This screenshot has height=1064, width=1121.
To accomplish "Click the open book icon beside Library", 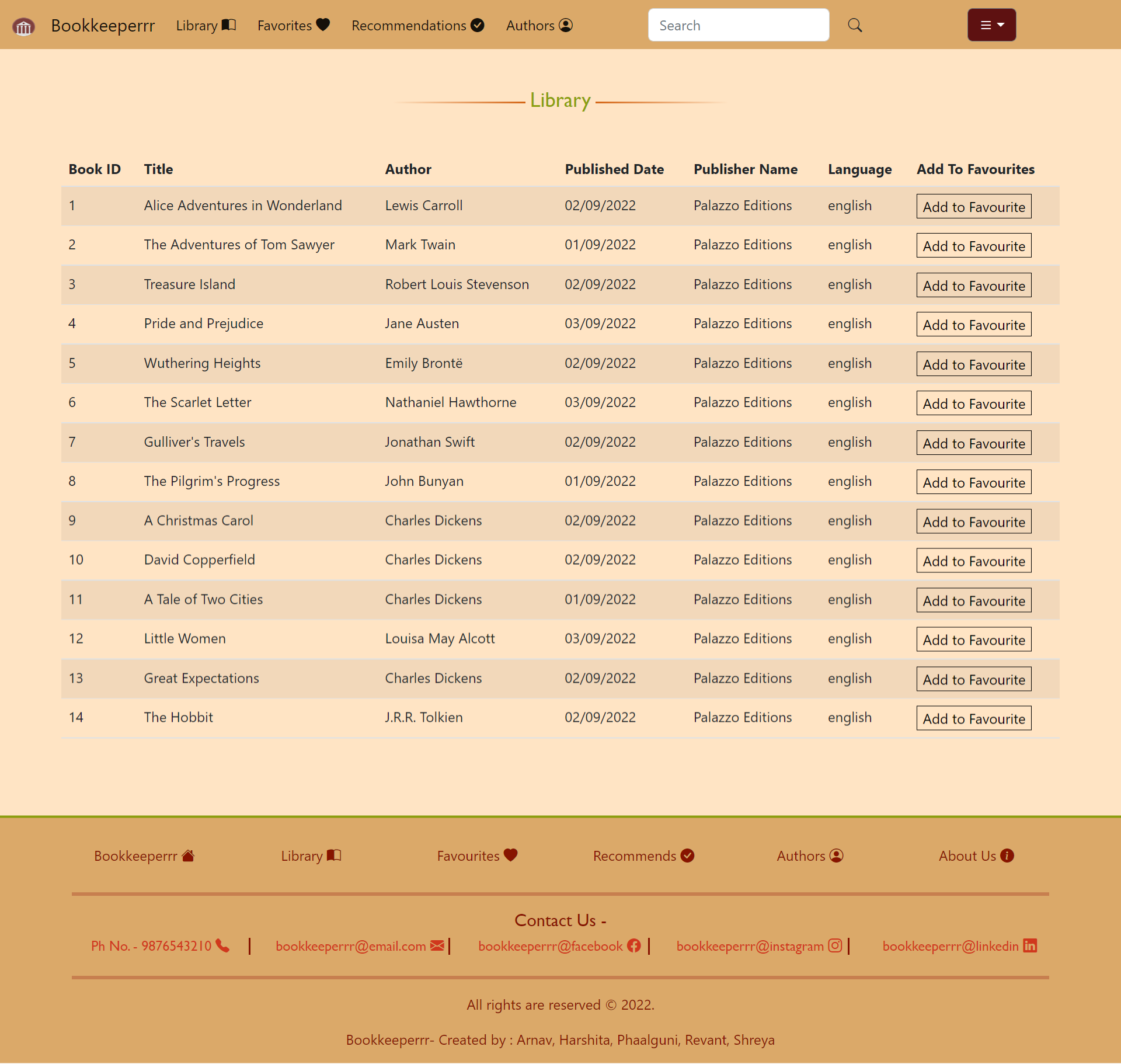I will [229, 25].
